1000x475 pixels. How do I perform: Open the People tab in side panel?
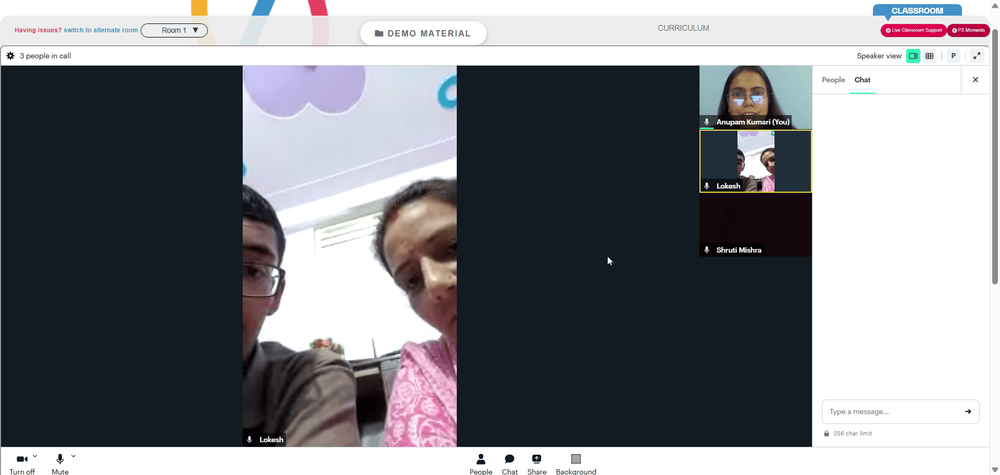(x=833, y=80)
